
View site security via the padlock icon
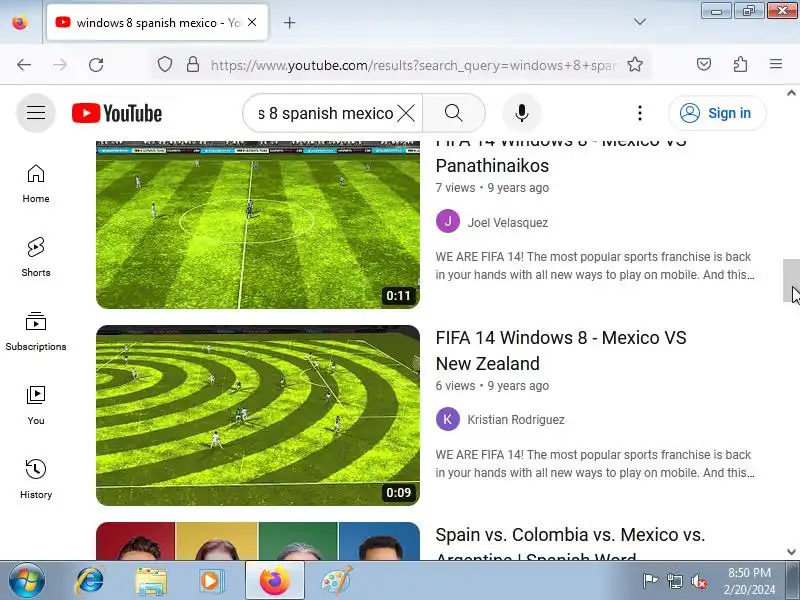point(193,65)
